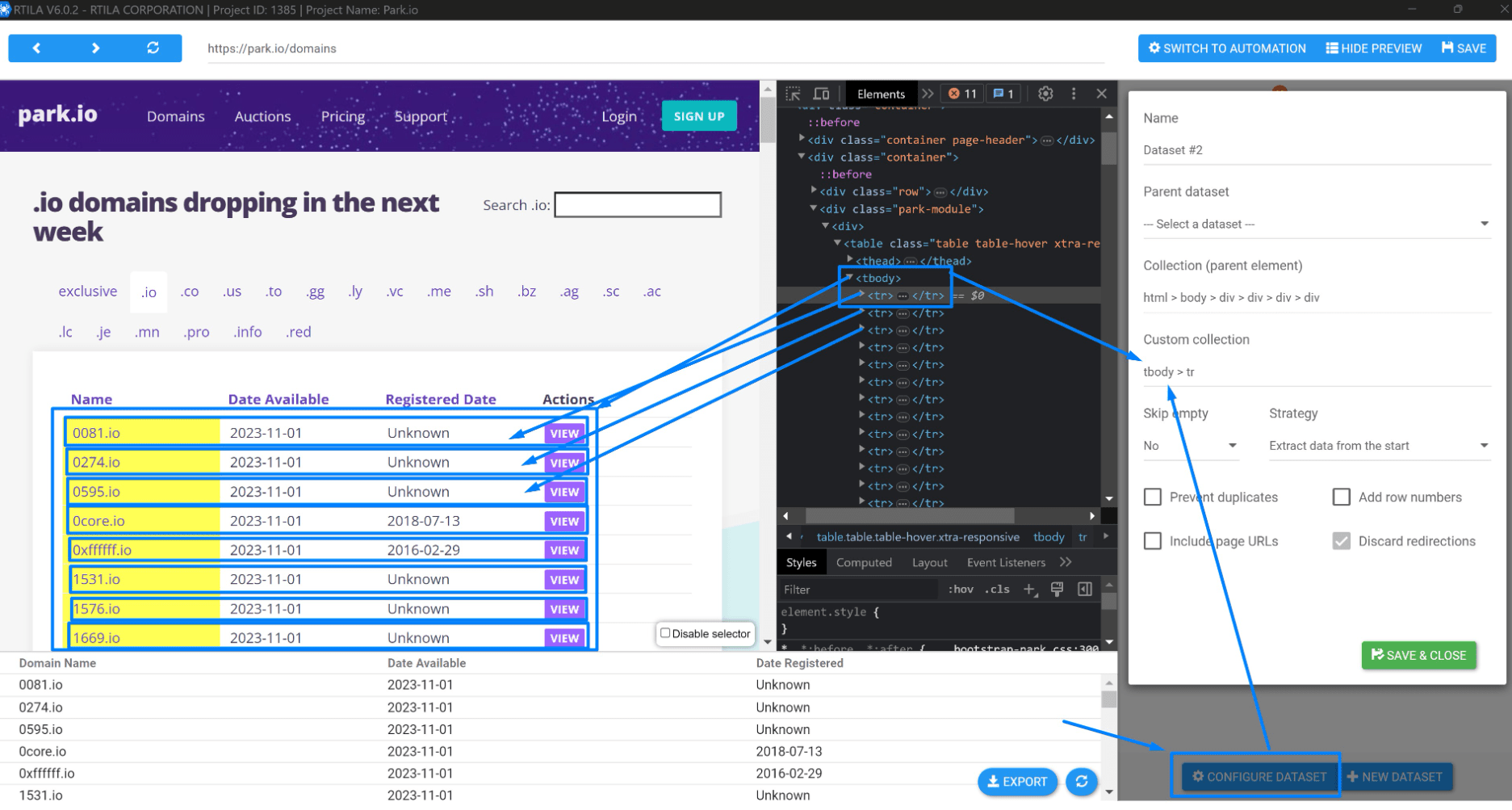Select the Styles tab

pos(801,562)
